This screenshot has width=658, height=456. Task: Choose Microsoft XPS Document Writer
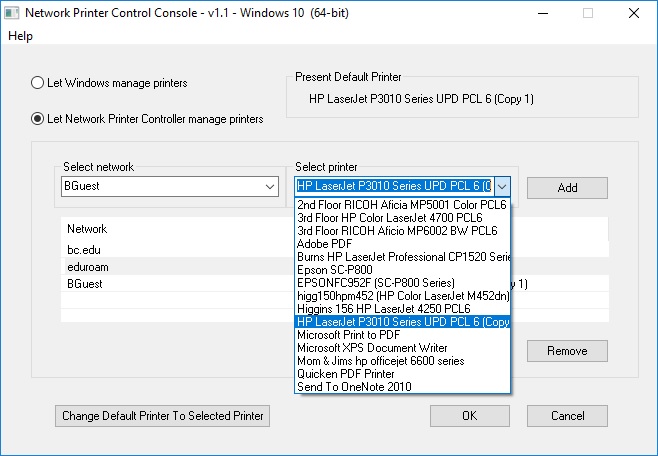click(x=402, y=348)
